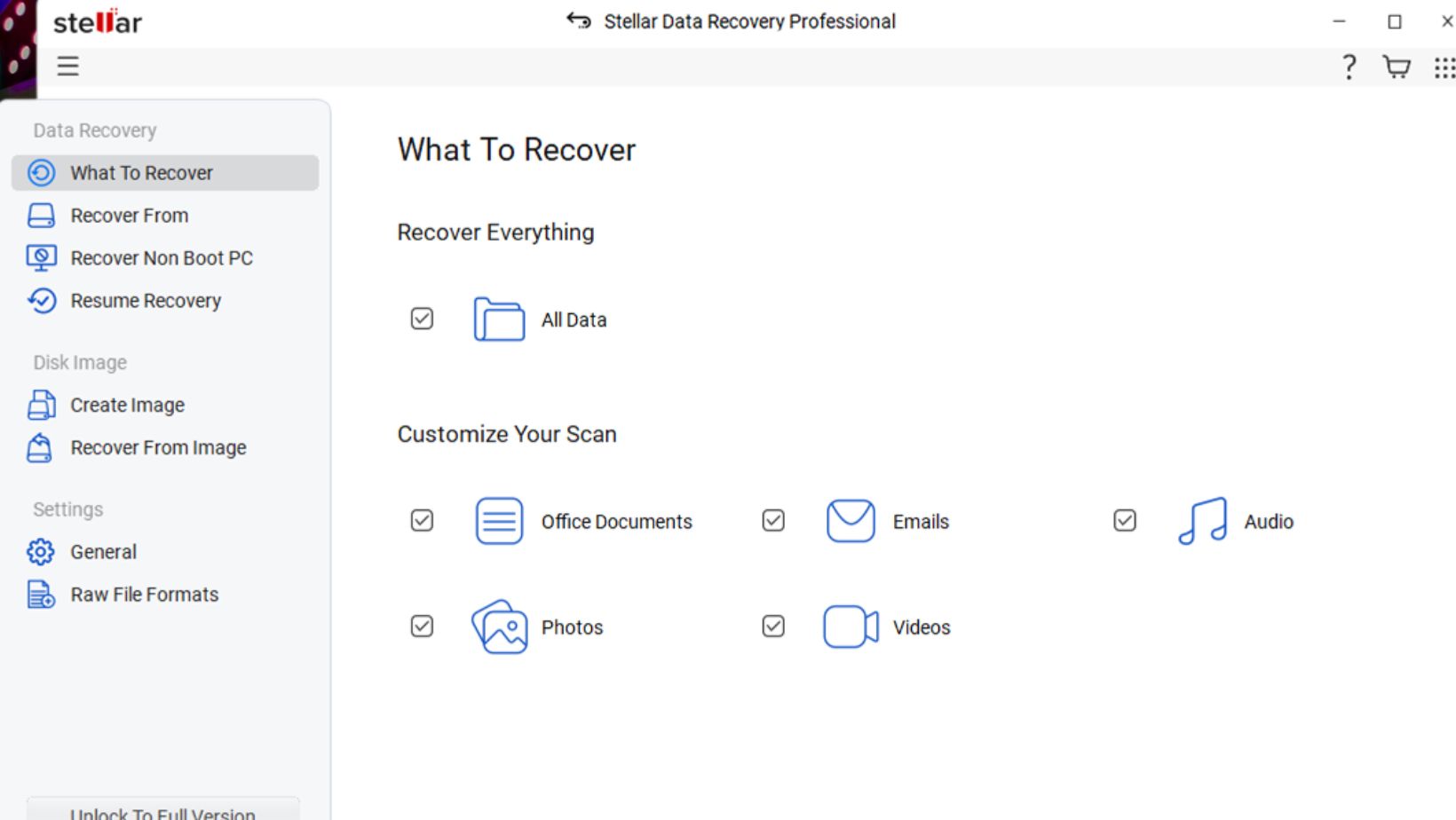Select Resume Recovery in sidebar

[x=165, y=301]
